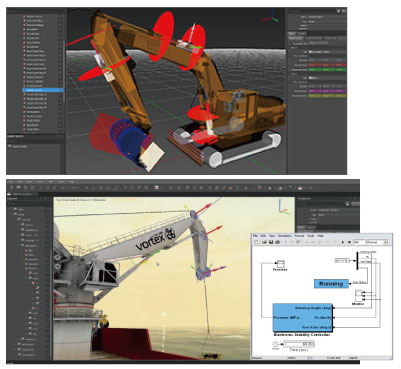Click the blue Running status block
401x369 pixels.
[x=331, y=284]
